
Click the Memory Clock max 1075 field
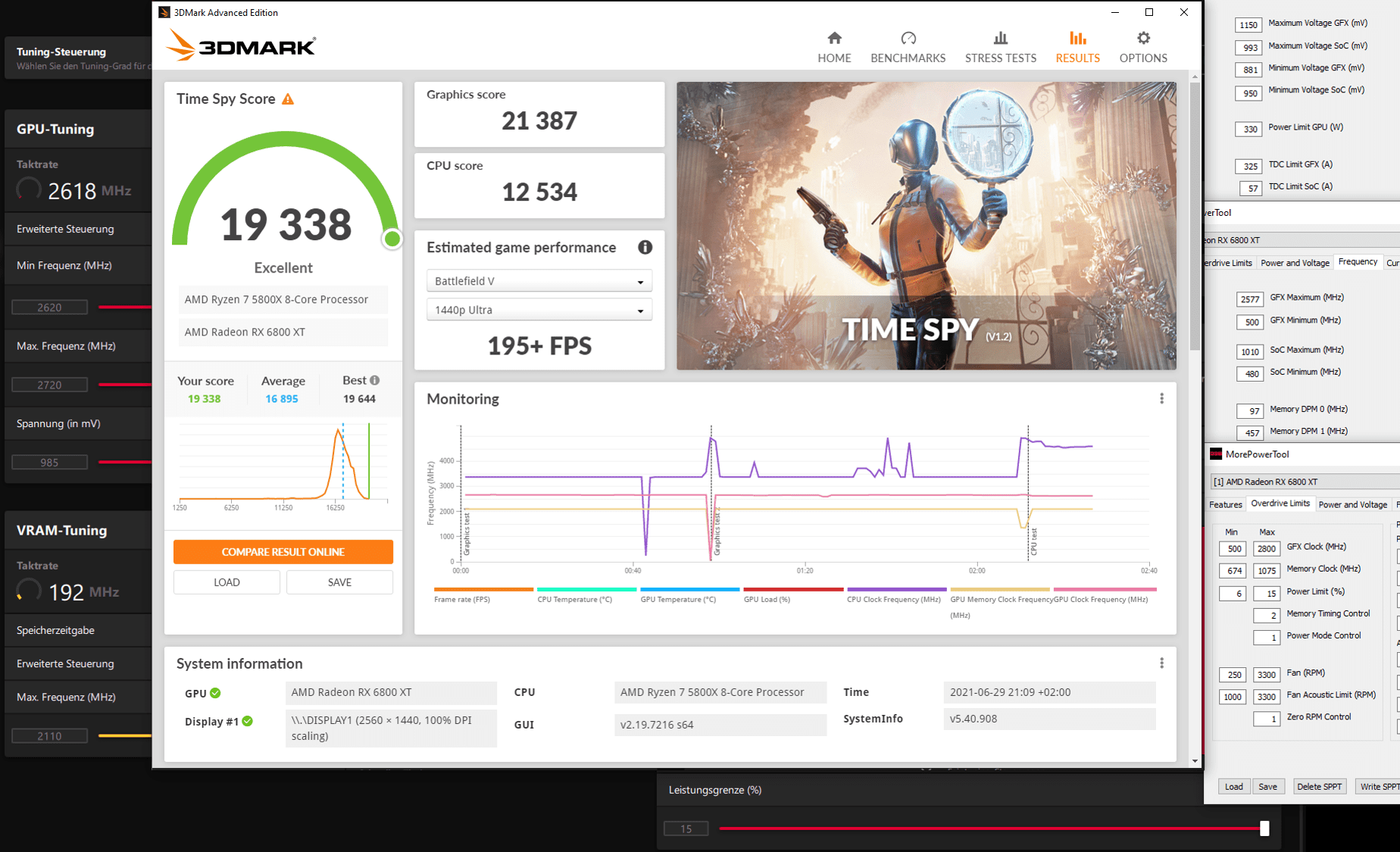[x=1266, y=570]
